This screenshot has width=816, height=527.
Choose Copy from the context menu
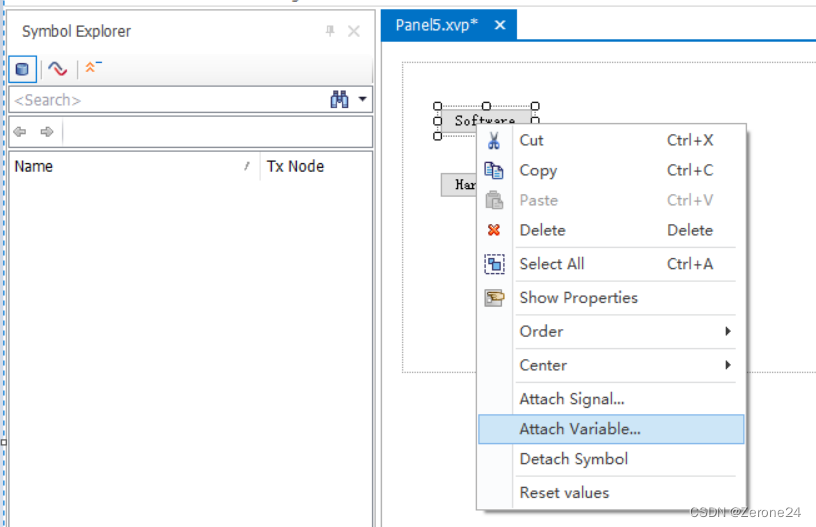611,171
